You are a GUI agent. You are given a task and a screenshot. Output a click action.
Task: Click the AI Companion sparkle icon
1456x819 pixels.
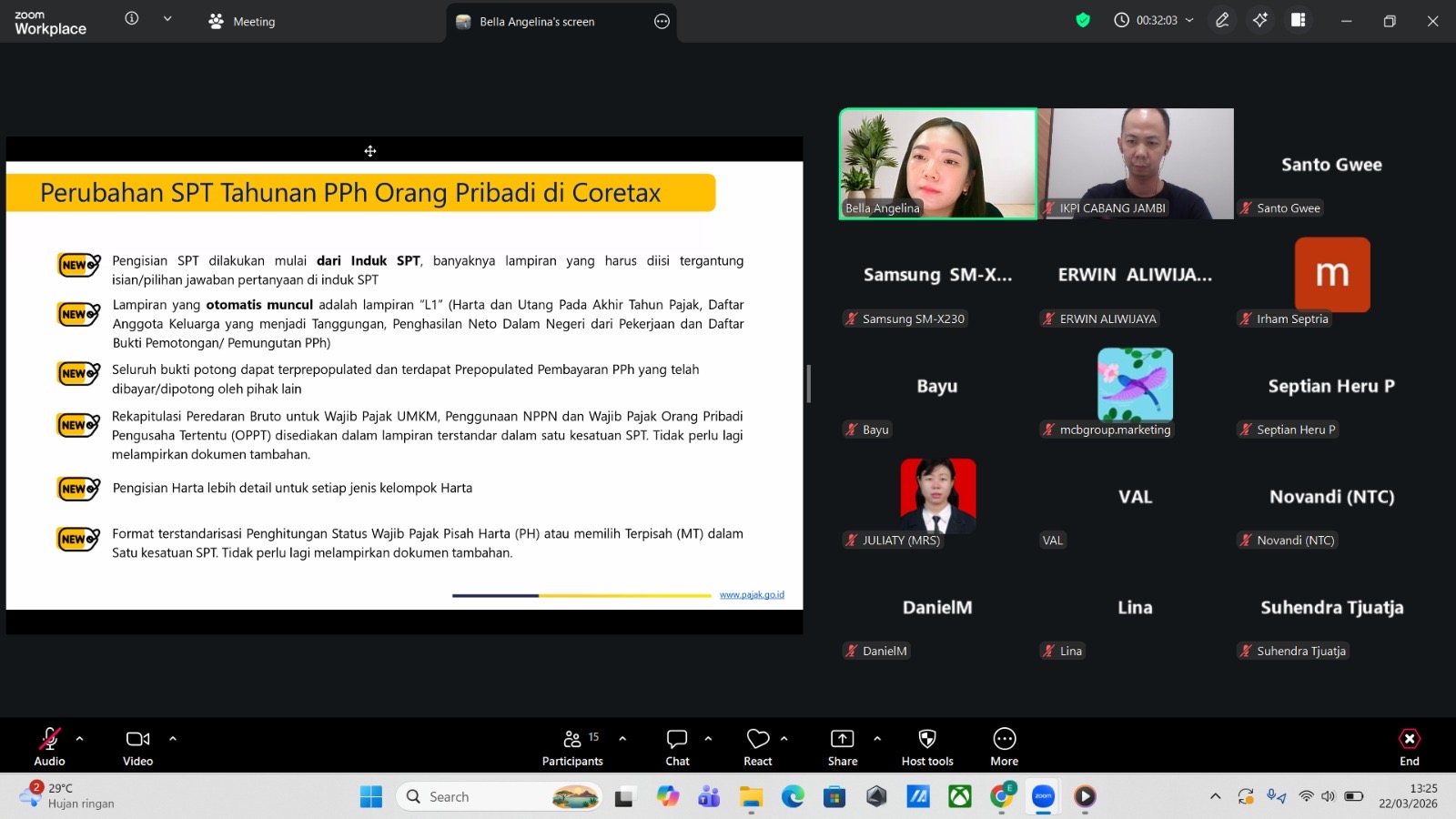[1260, 19]
